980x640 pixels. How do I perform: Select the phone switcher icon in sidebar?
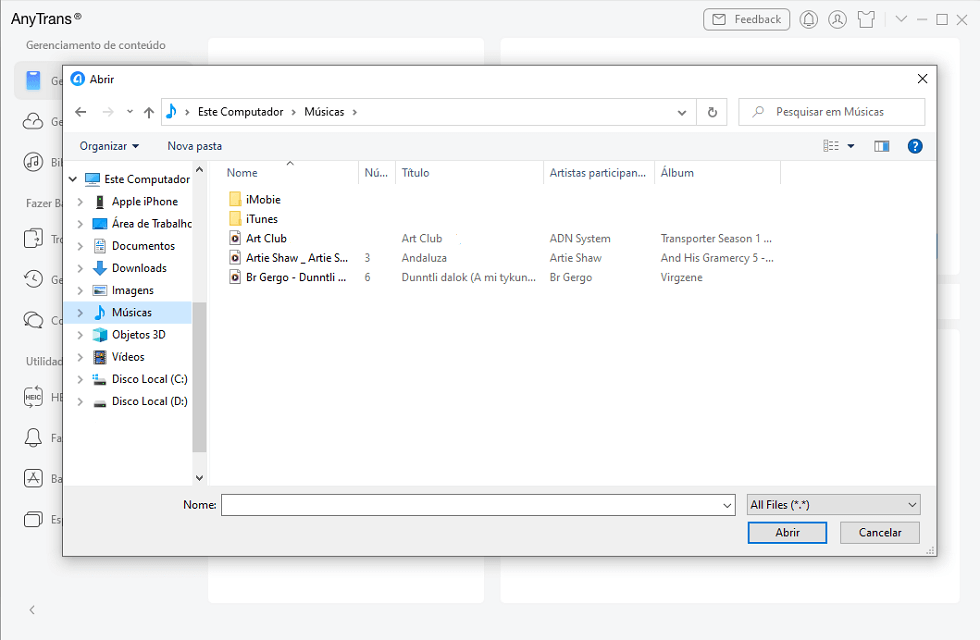click(33, 239)
